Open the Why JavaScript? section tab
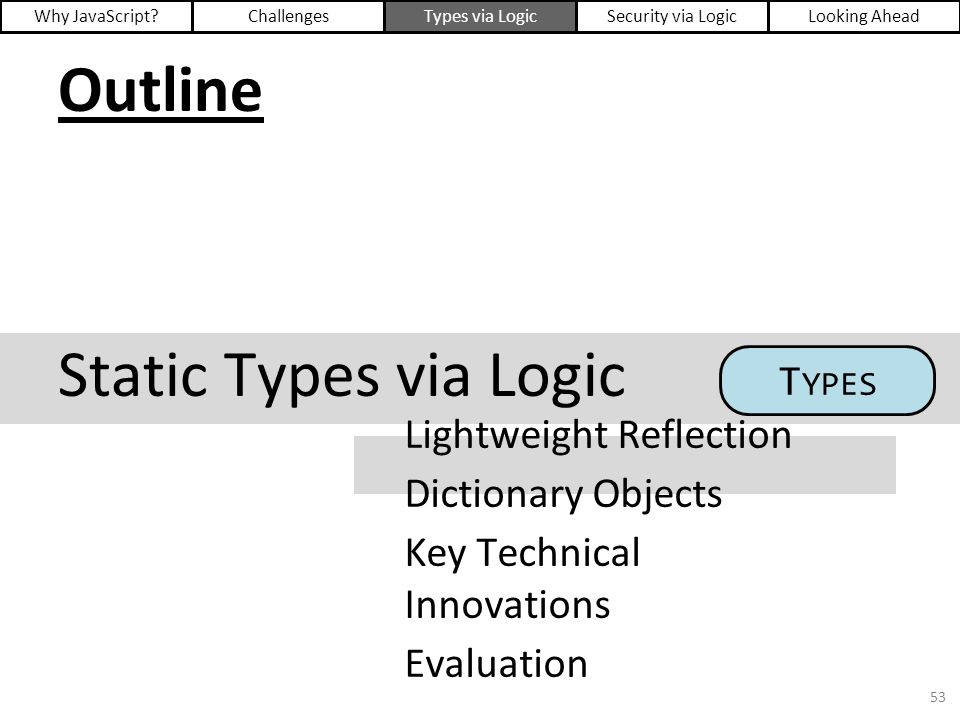The width and height of the screenshot is (960, 720). click(x=96, y=16)
